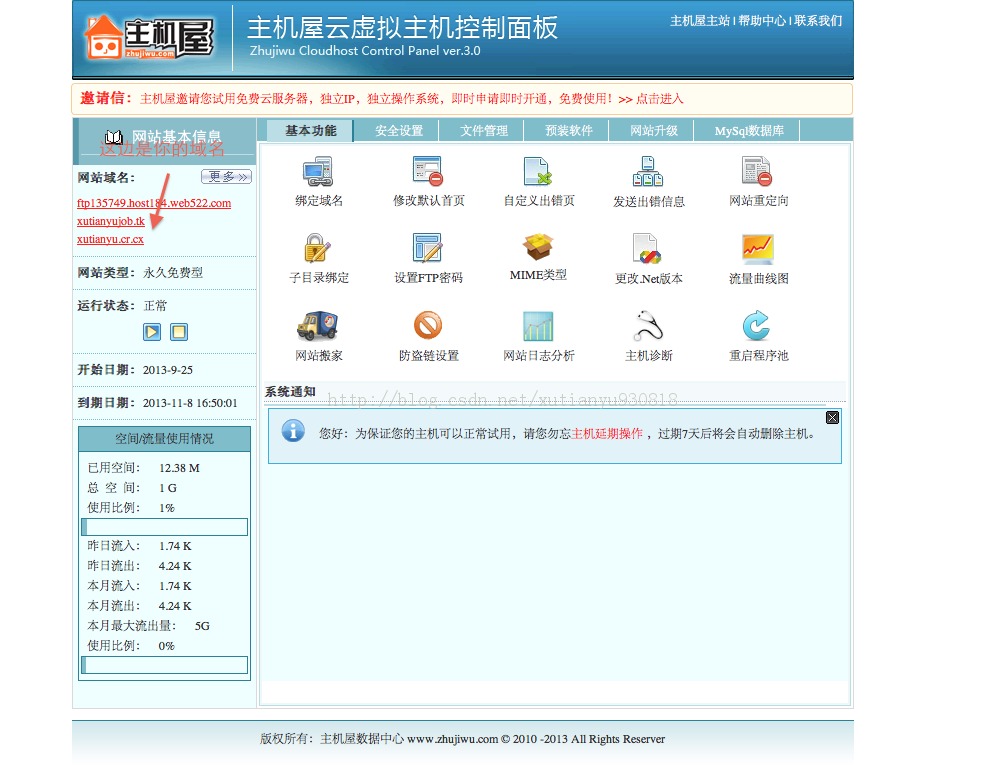Open 设置FTP密码 FTP password icon
The image size is (988, 778).
[428, 248]
